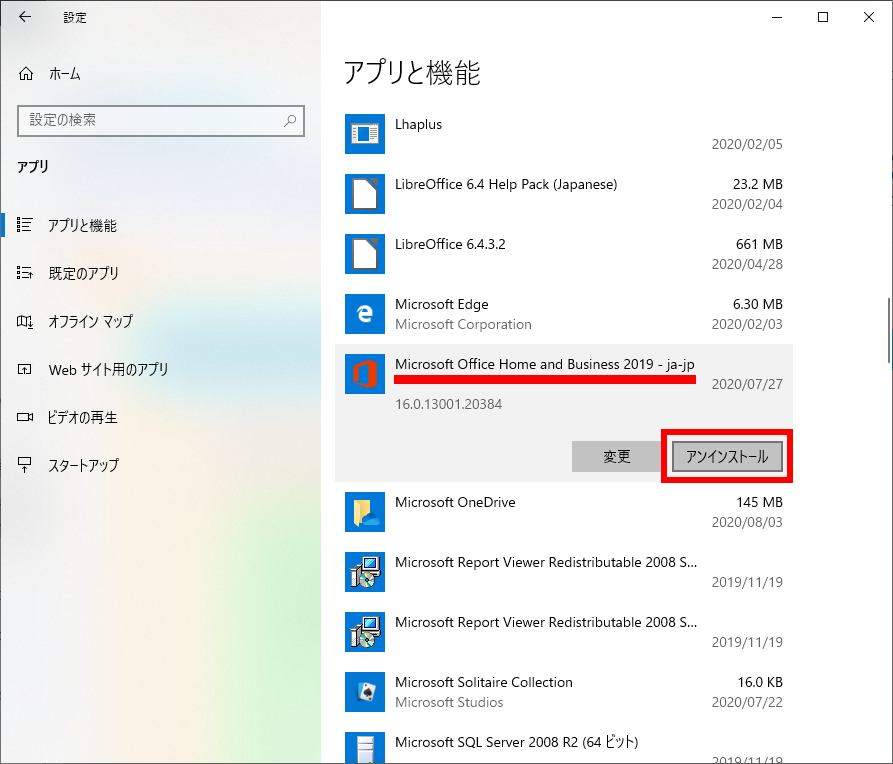Screen dimensions: 893x764
Task: Select the SQL Server 2008 R2 icon
Action: click(x=364, y=747)
